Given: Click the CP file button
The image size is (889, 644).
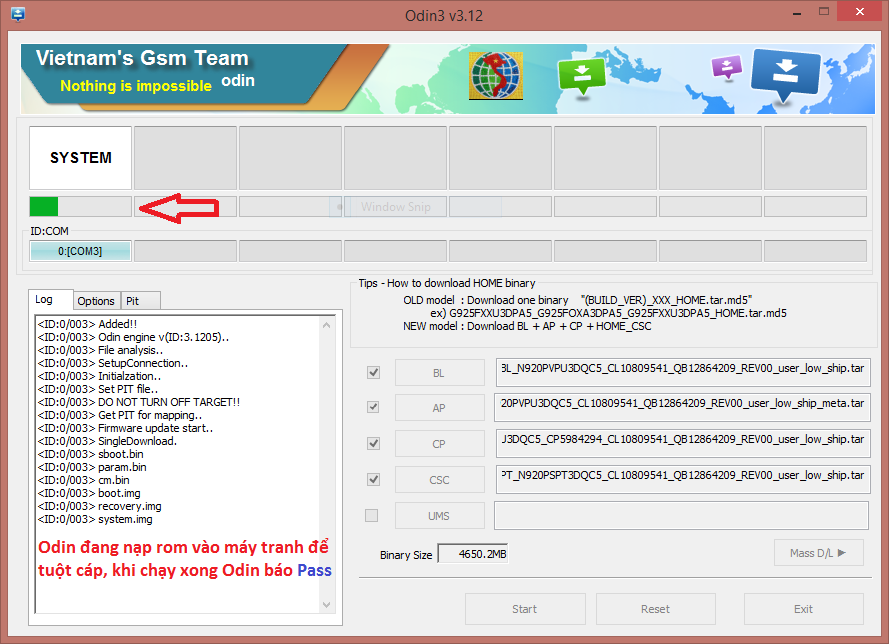Looking at the screenshot, I should (439, 444).
